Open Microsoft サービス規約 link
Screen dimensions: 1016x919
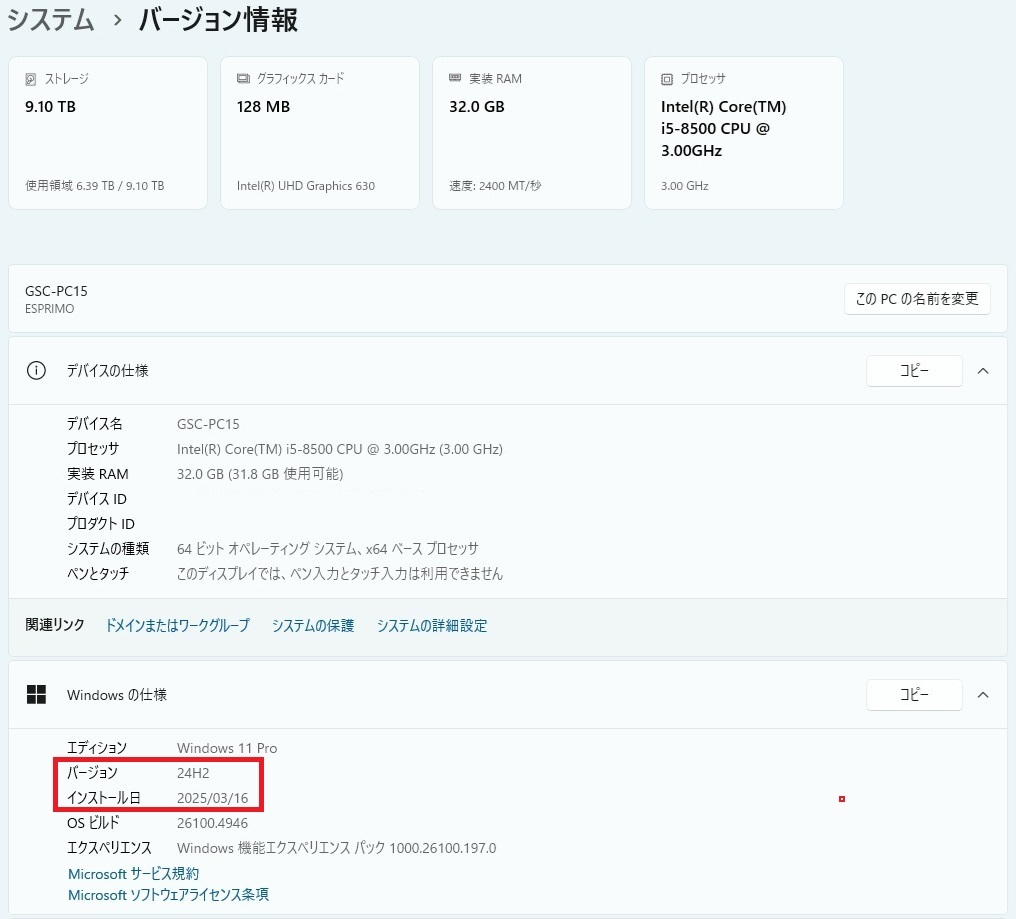tap(133, 874)
